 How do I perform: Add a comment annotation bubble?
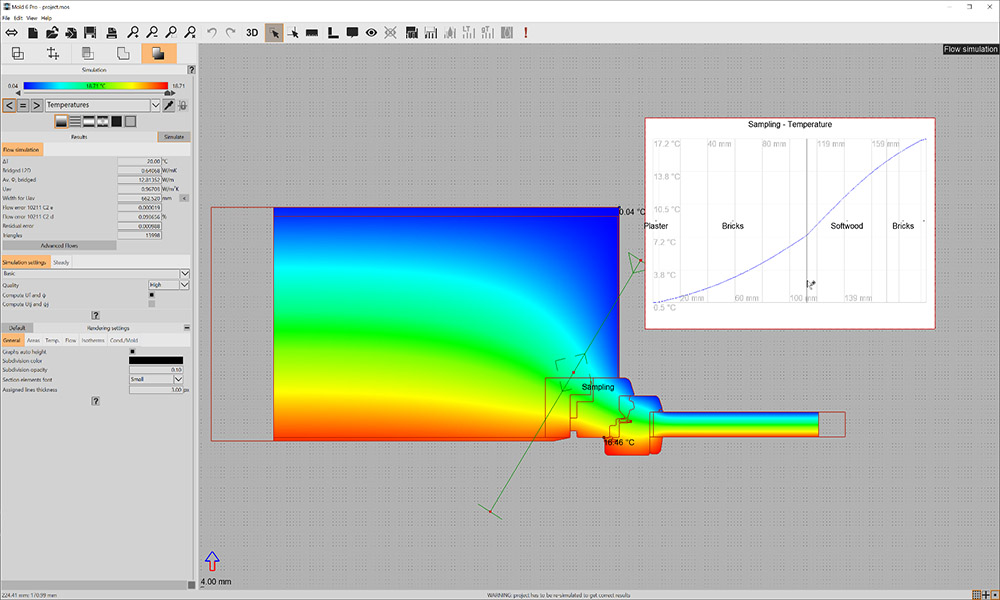[x=351, y=33]
